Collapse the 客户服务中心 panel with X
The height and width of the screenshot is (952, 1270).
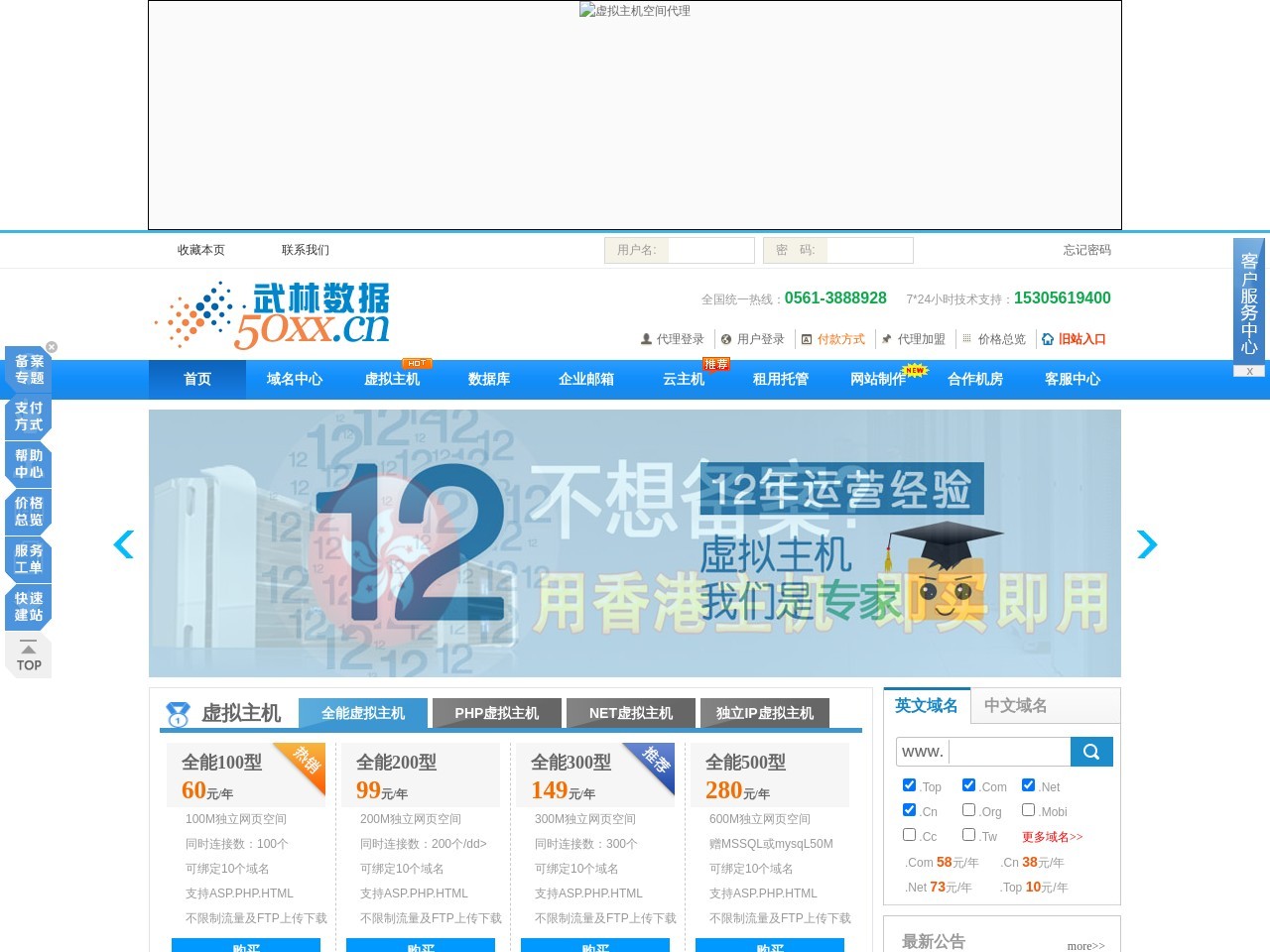[1249, 371]
